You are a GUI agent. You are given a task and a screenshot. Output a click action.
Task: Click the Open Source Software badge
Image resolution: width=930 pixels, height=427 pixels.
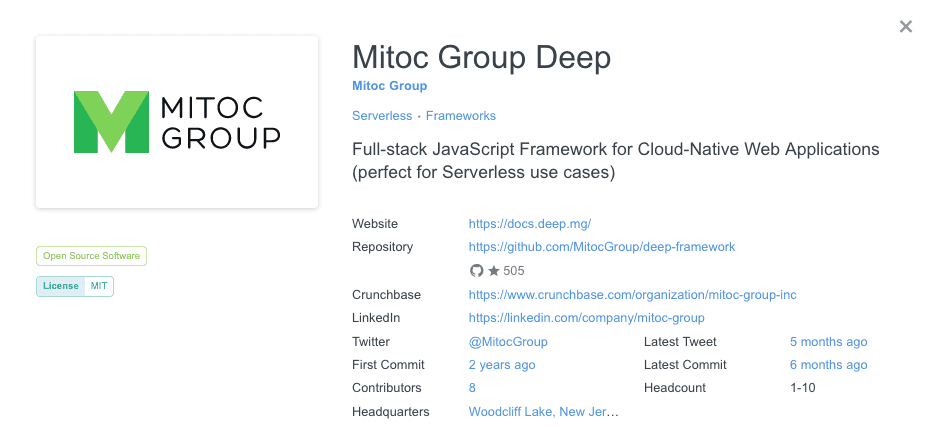click(91, 256)
